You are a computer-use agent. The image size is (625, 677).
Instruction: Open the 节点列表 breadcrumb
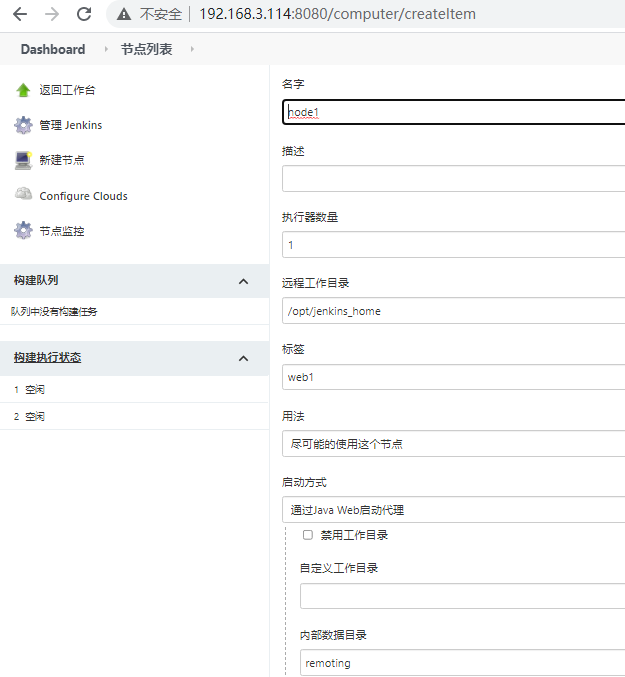pyautogui.click(x=146, y=49)
